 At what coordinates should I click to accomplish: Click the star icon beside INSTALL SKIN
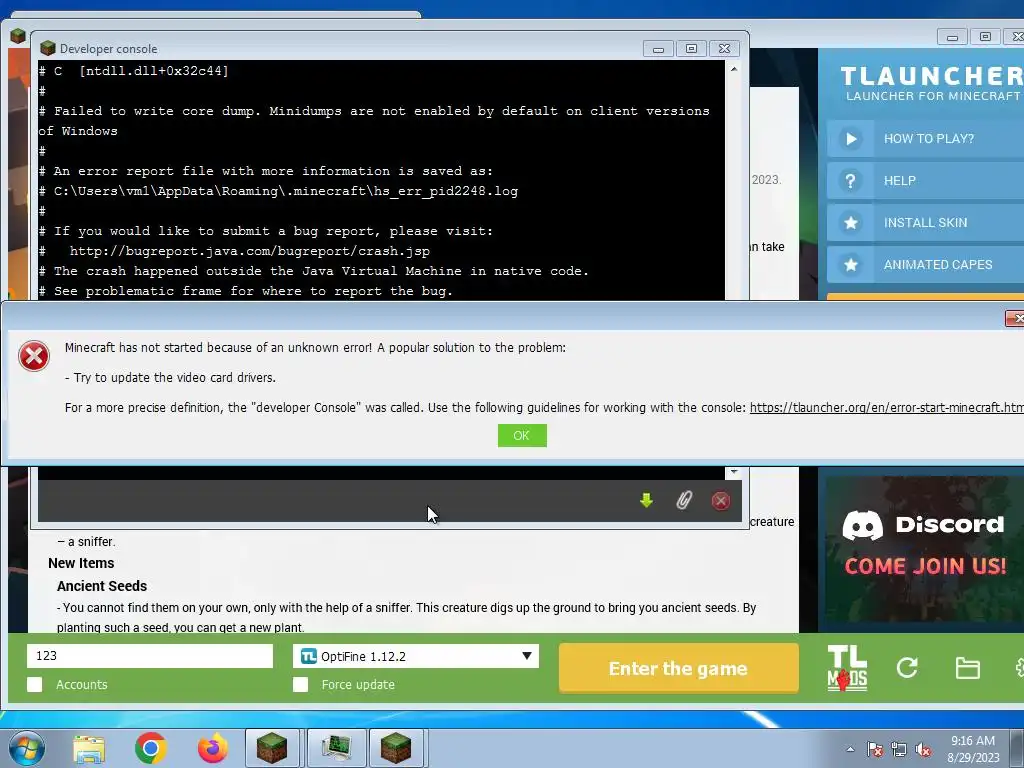coord(850,223)
